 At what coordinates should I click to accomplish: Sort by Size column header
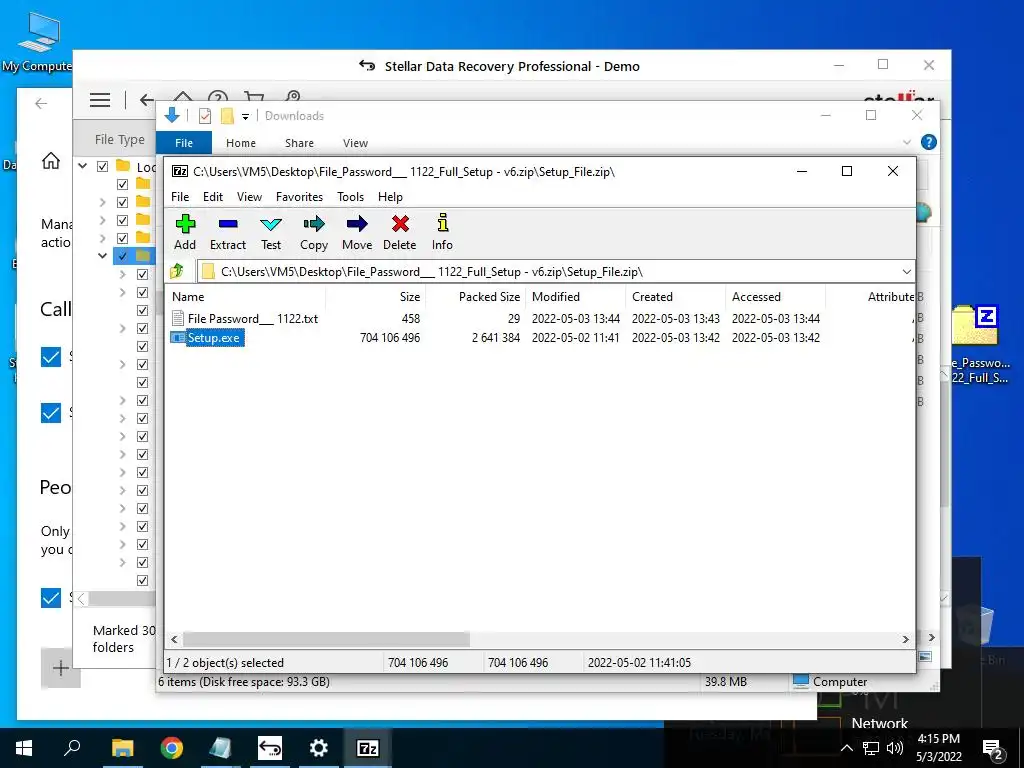point(376,296)
